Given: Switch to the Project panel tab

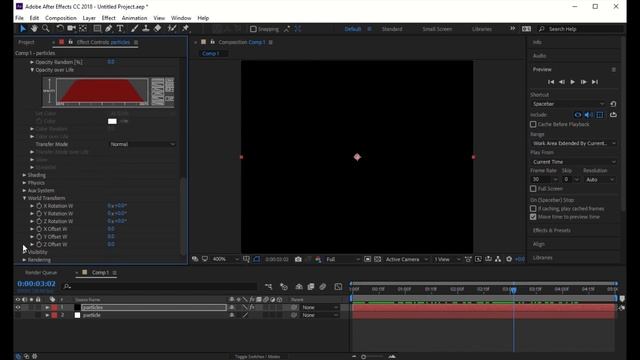Looking at the screenshot, I should point(26,42).
